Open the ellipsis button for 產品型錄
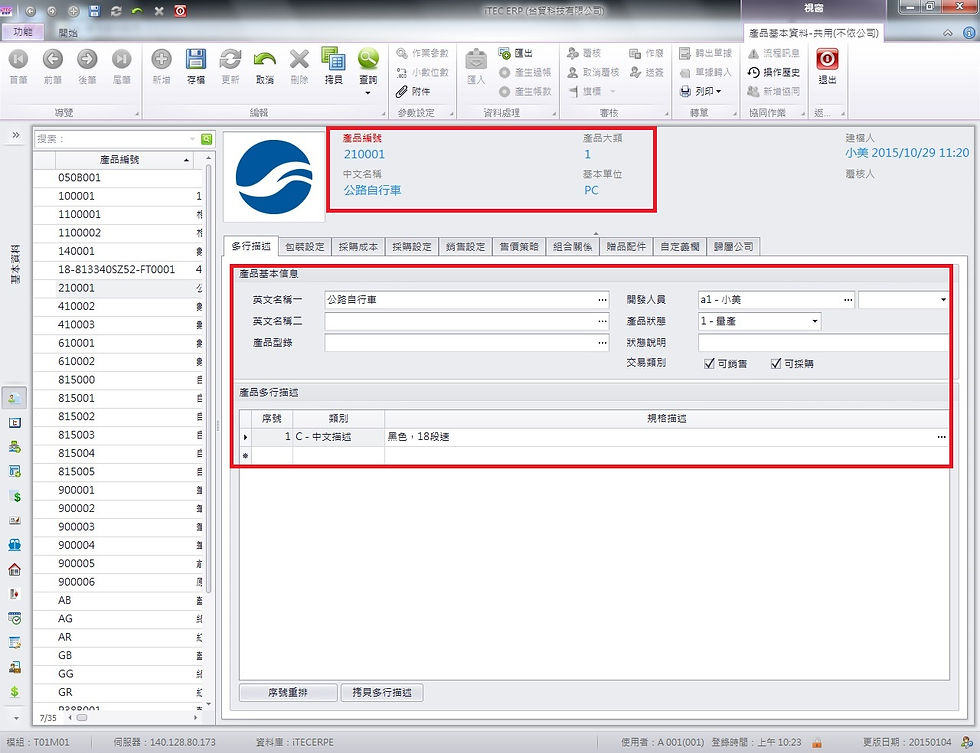980x753 pixels. pos(602,342)
